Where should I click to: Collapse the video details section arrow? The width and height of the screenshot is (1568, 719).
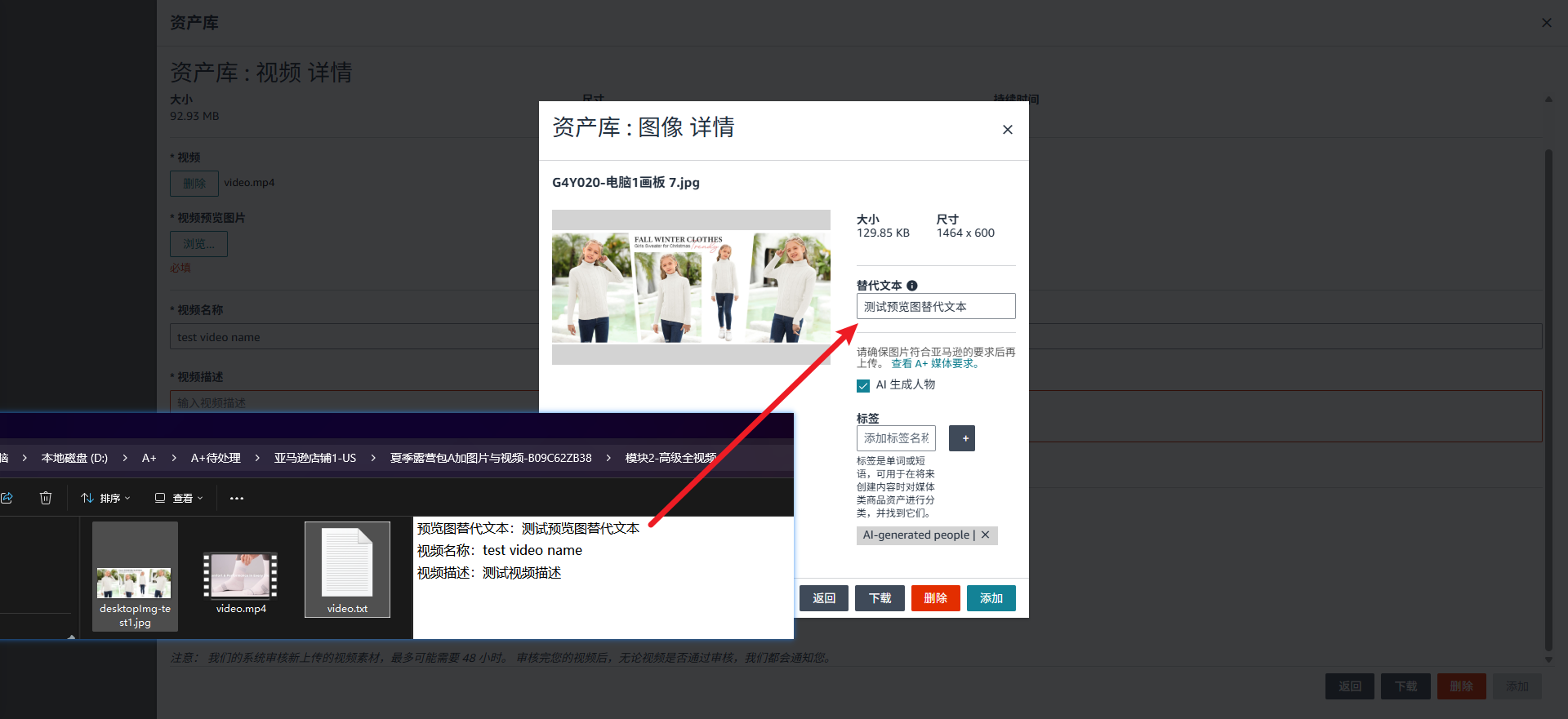click(1548, 100)
